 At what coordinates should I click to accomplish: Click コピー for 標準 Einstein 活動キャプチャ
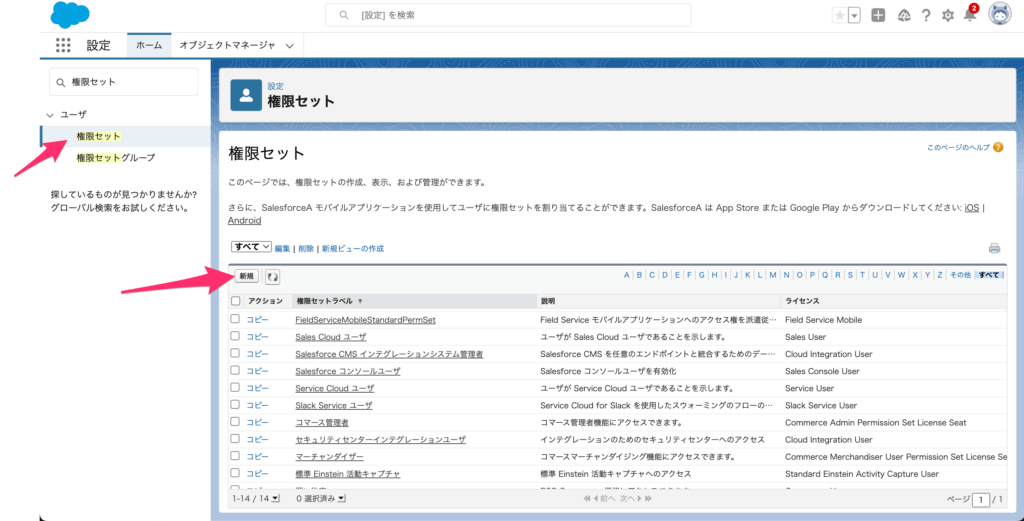click(x=257, y=473)
